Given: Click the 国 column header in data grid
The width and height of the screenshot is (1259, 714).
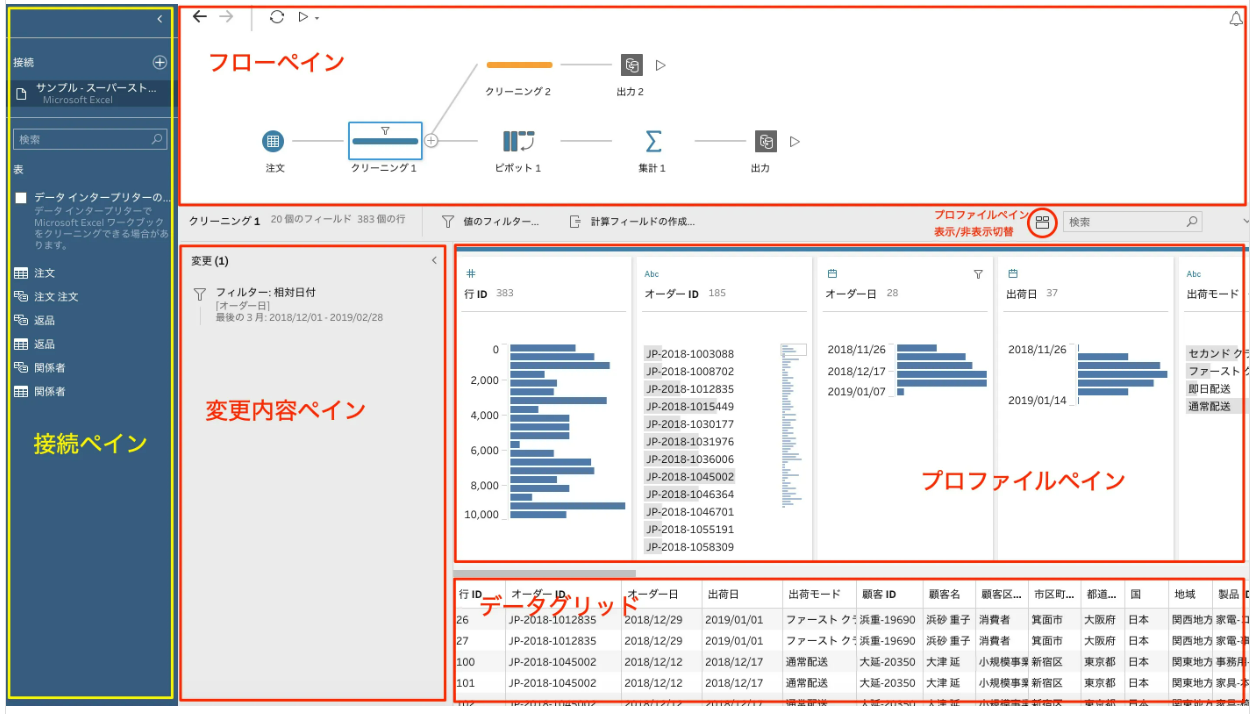Looking at the screenshot, I should click(1135, 595).
